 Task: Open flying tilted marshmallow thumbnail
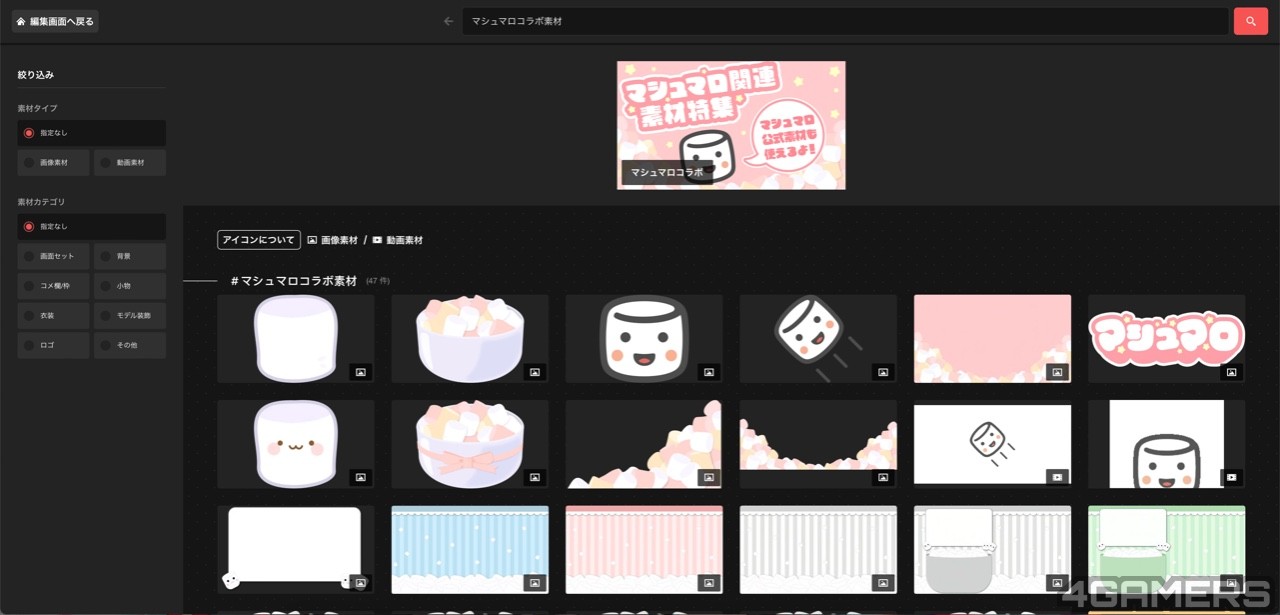point(818,338)
